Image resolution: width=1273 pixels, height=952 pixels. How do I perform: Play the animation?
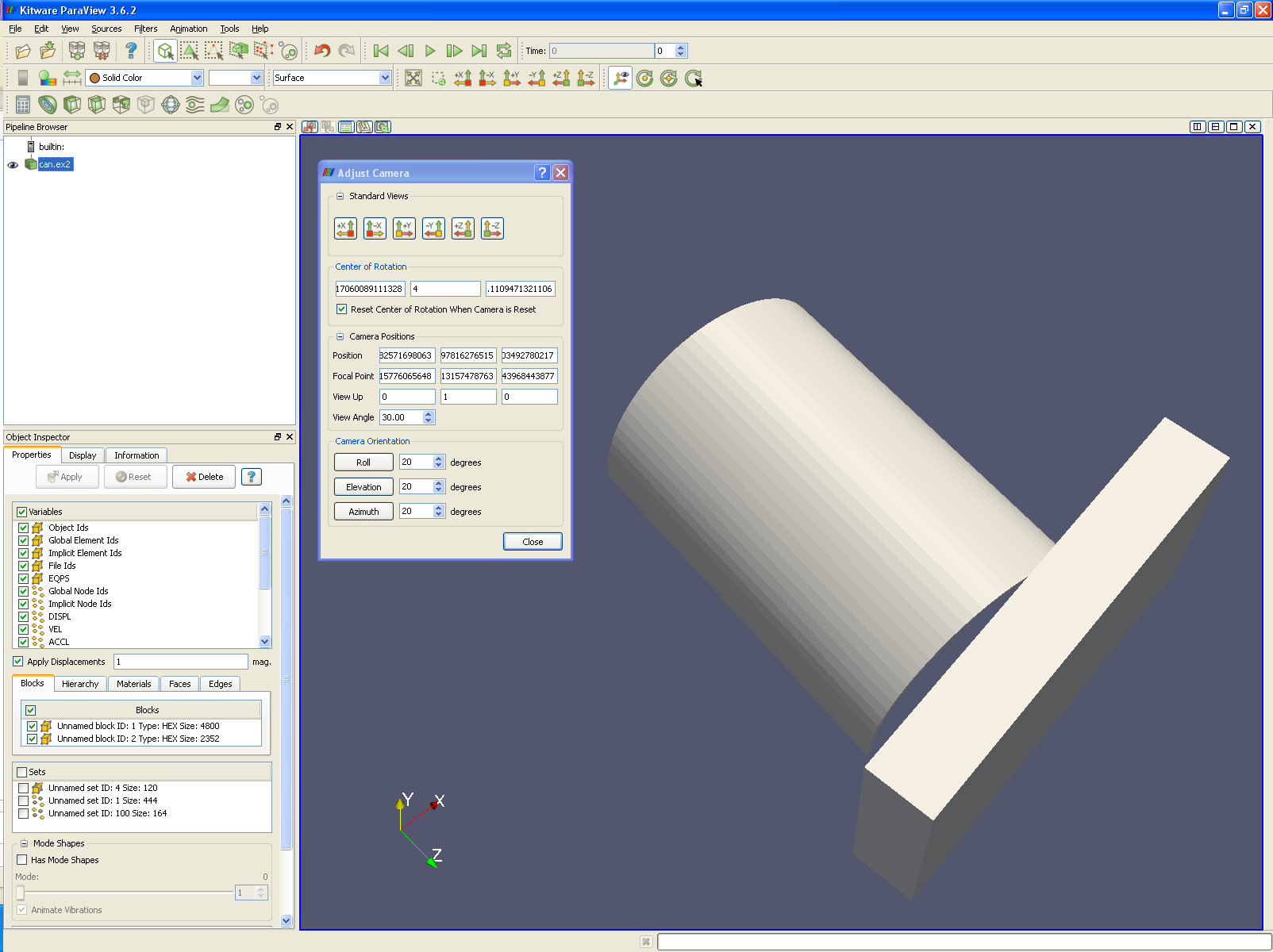pyautogui.click(x=430, y=51)
